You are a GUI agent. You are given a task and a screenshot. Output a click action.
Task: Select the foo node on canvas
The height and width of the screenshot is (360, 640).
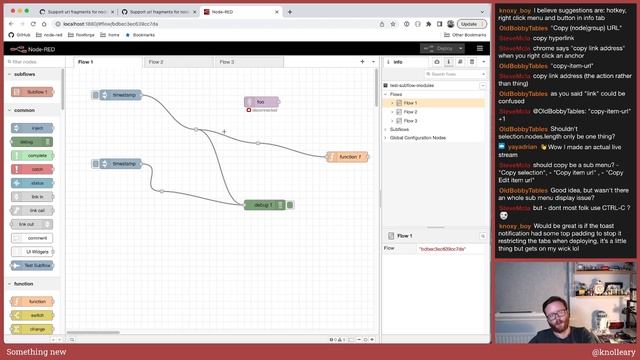261,102
